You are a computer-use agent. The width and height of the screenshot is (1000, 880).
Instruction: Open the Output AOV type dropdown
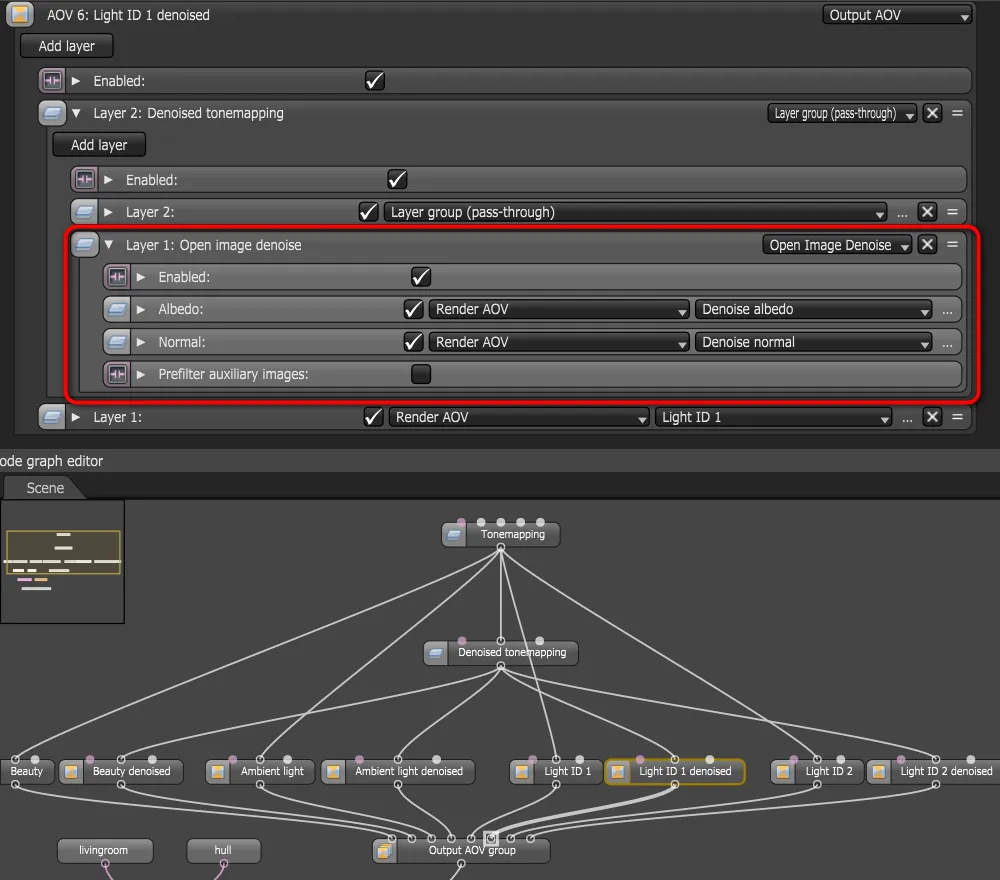click(897, 15)
